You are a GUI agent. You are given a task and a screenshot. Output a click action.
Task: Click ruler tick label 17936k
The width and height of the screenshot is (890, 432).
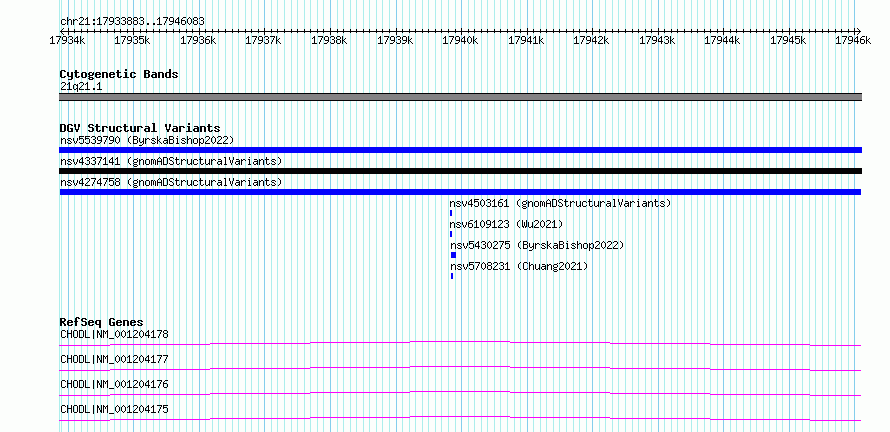point(198,40)
